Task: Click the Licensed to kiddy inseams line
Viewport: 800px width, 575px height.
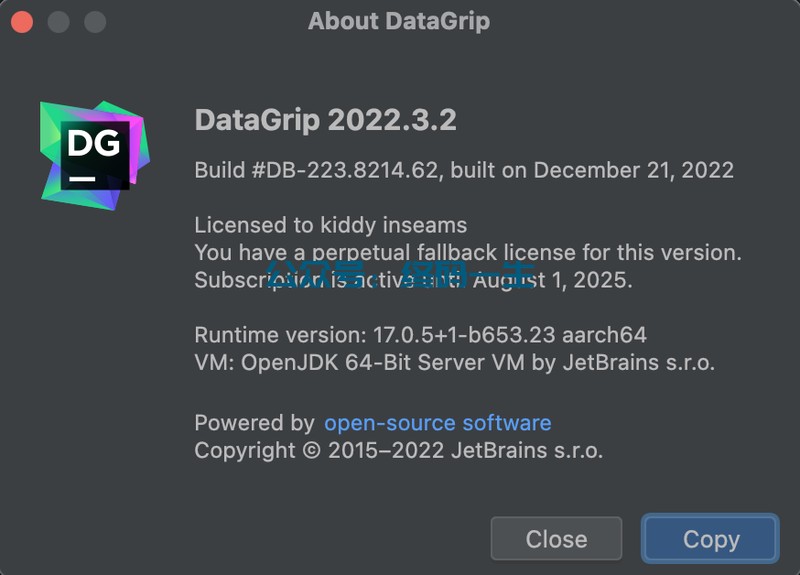Action: tap(330, 225)
